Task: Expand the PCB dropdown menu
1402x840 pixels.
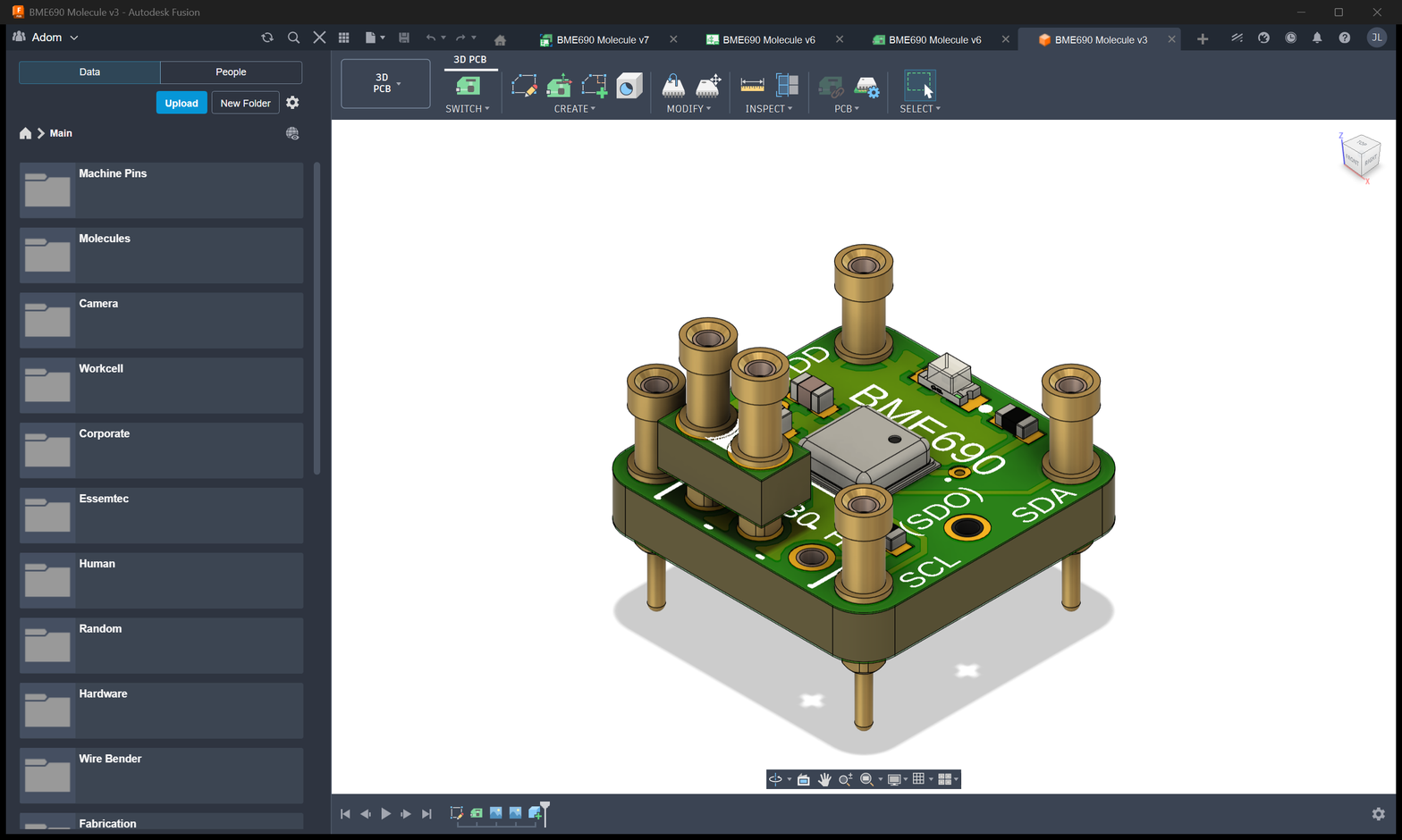Action: [x=847, y=109]
